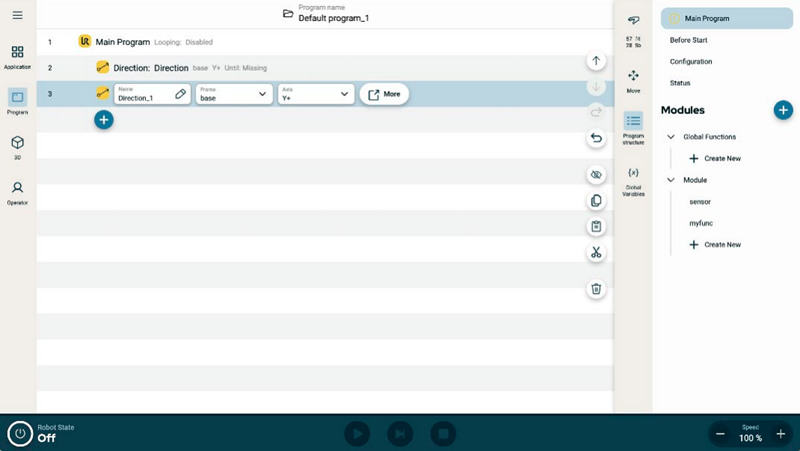This screenshot has height=451, width=800.
Task: Undo the last action
Action: click(596, 138)
